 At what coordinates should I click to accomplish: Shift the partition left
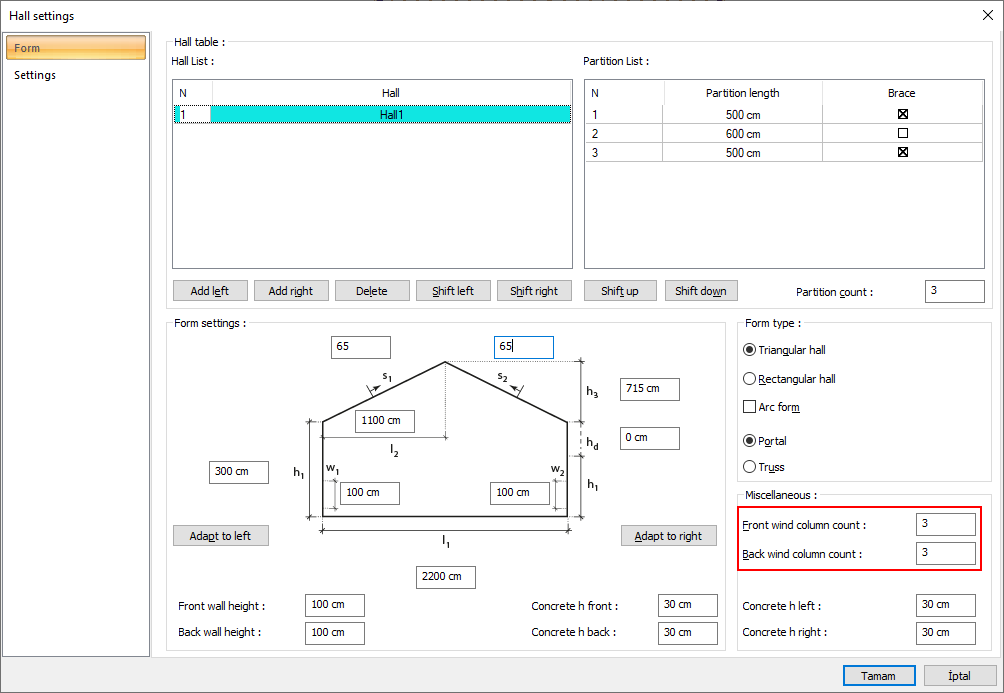pyautogui.click(x=453, y=290)
